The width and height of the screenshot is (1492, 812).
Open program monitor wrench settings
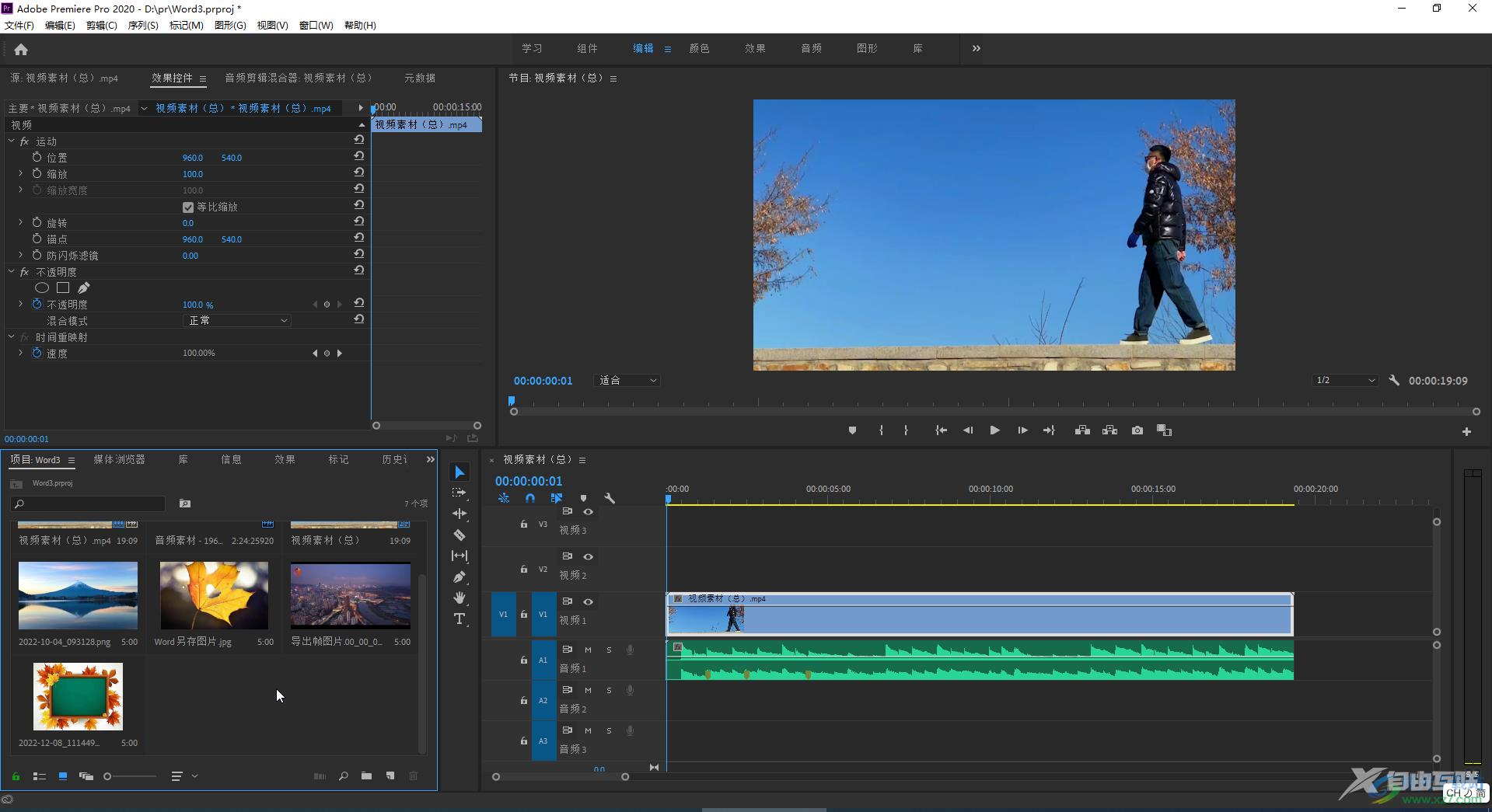coord(1394,381)
